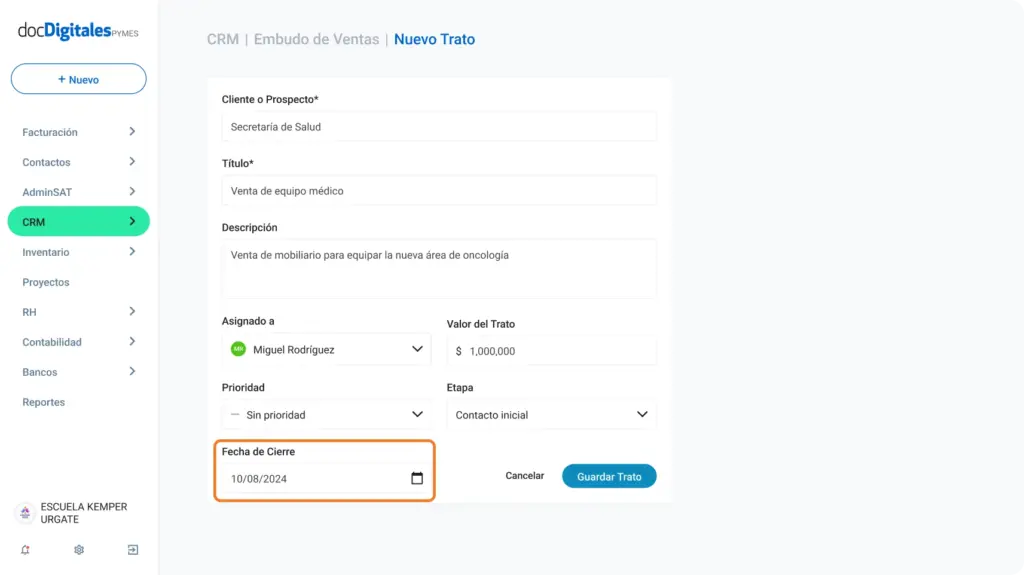1024x575 pixels.
Task: Select the CRM sidebar item
Action: pos(78,222)
